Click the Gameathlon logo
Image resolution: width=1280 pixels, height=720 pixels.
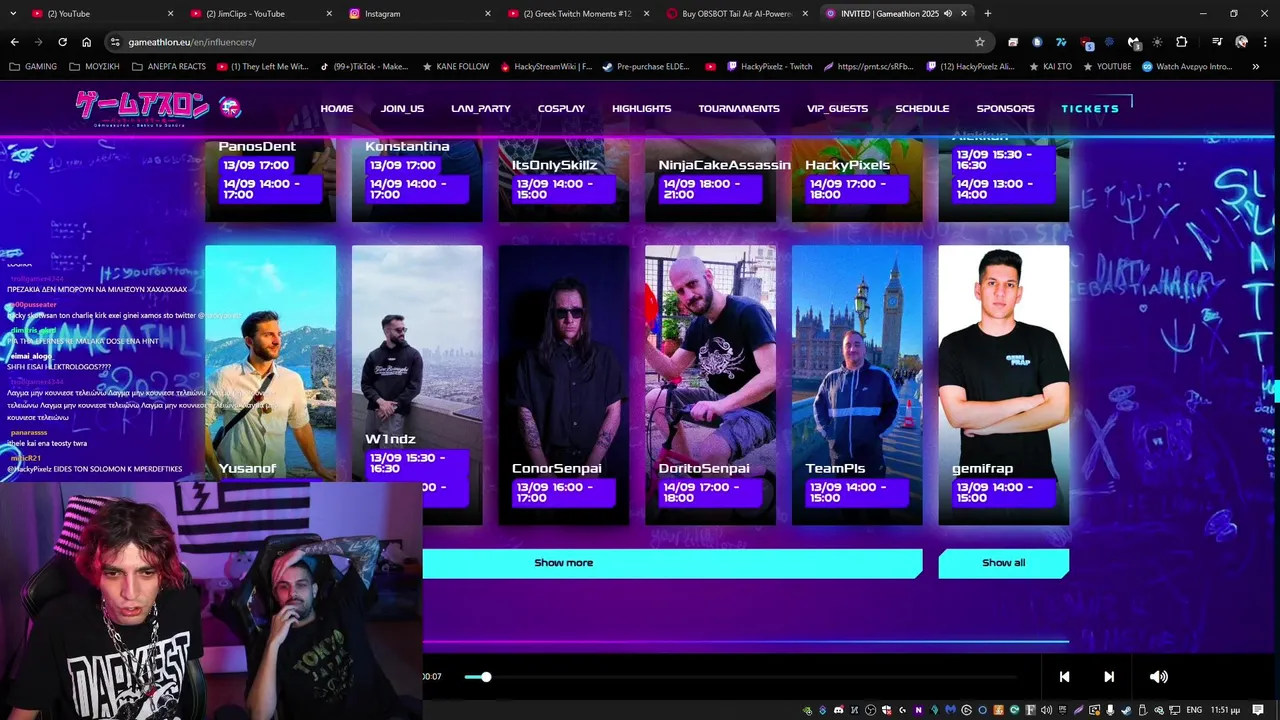[x=157, y=106]
